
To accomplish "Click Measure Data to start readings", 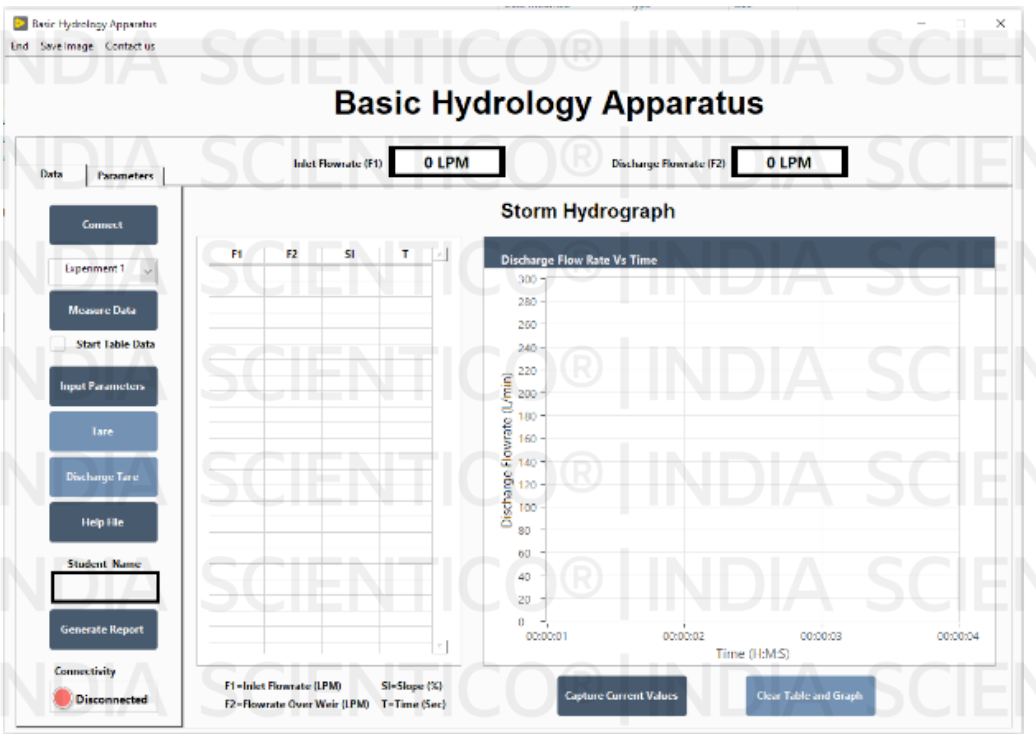I will tap(103, 311).
